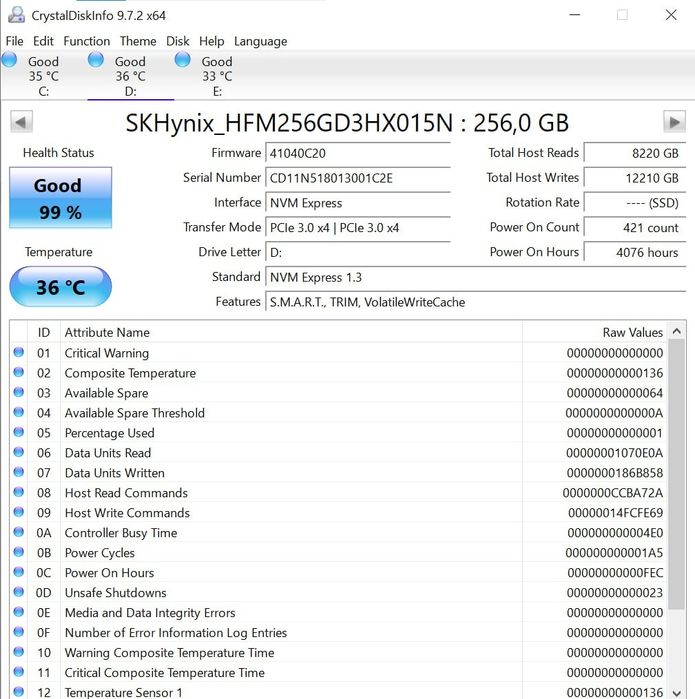Image resolution: width=695 pixels, height=699 pixels.
Task: Click the Features field
Action: point(476,302)
